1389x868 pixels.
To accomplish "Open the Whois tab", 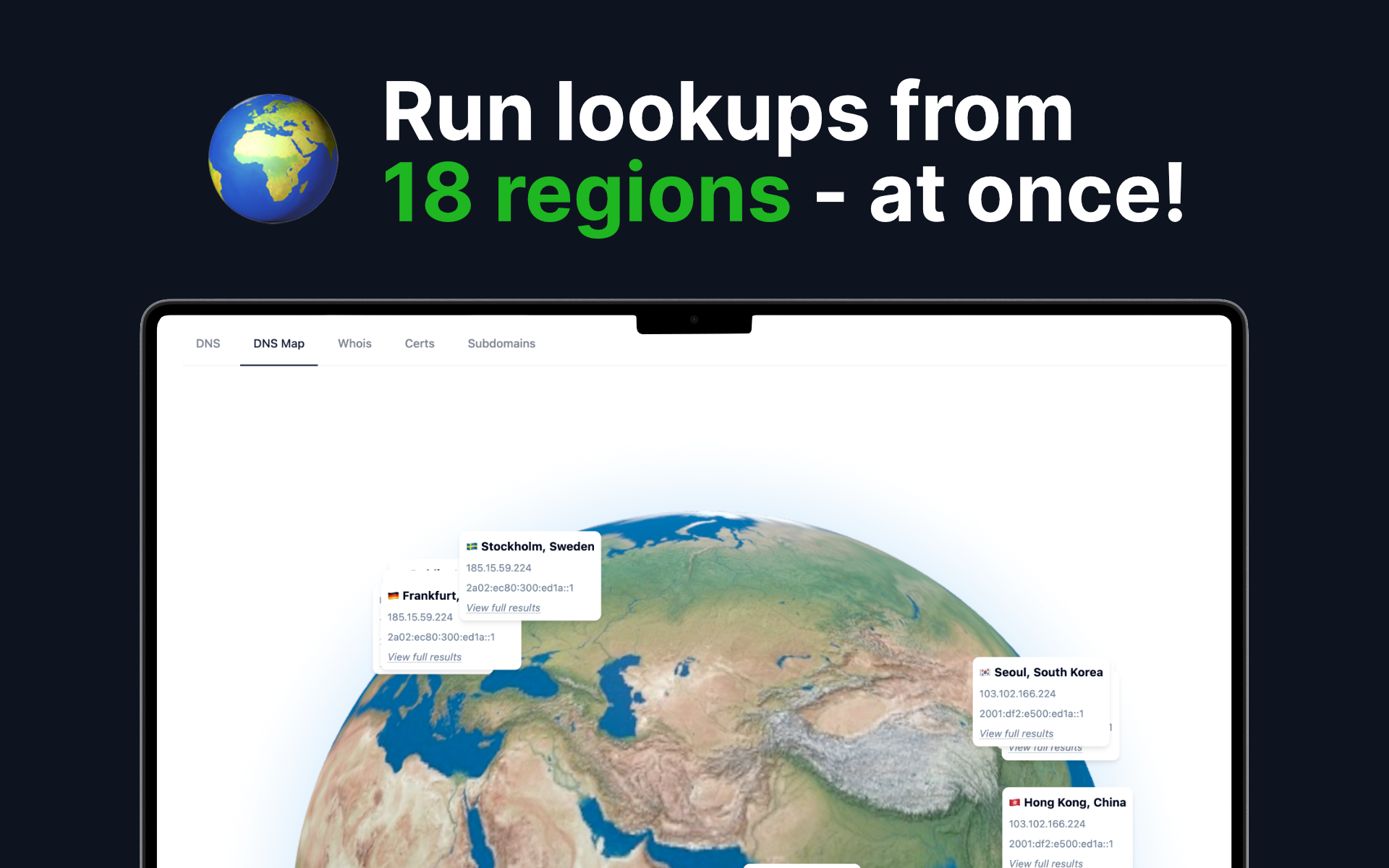I will 354,344.
